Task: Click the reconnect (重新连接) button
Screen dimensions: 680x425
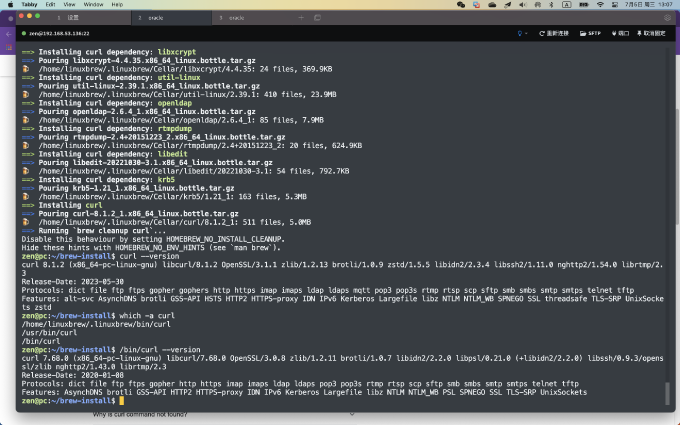Action: (x=554, y=33)
